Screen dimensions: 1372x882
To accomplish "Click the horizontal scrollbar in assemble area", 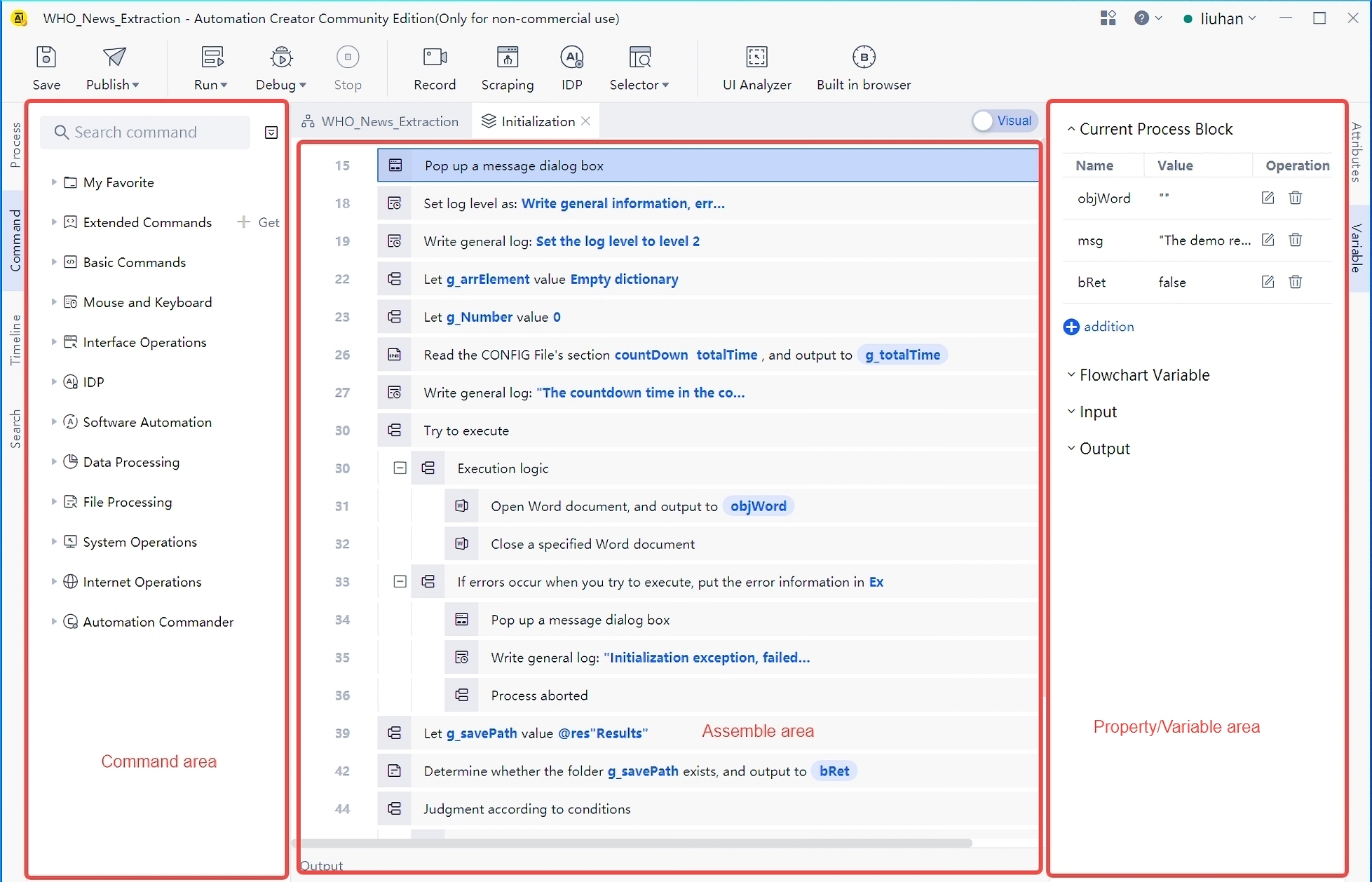I will [635, 843].
